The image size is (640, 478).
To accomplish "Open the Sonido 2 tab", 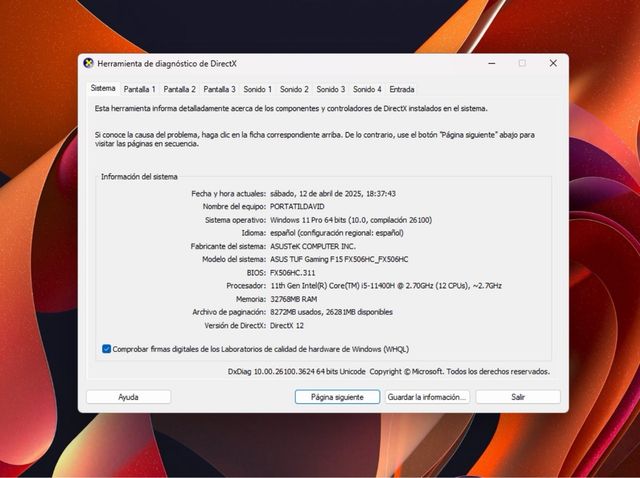I will click(294, 89).
